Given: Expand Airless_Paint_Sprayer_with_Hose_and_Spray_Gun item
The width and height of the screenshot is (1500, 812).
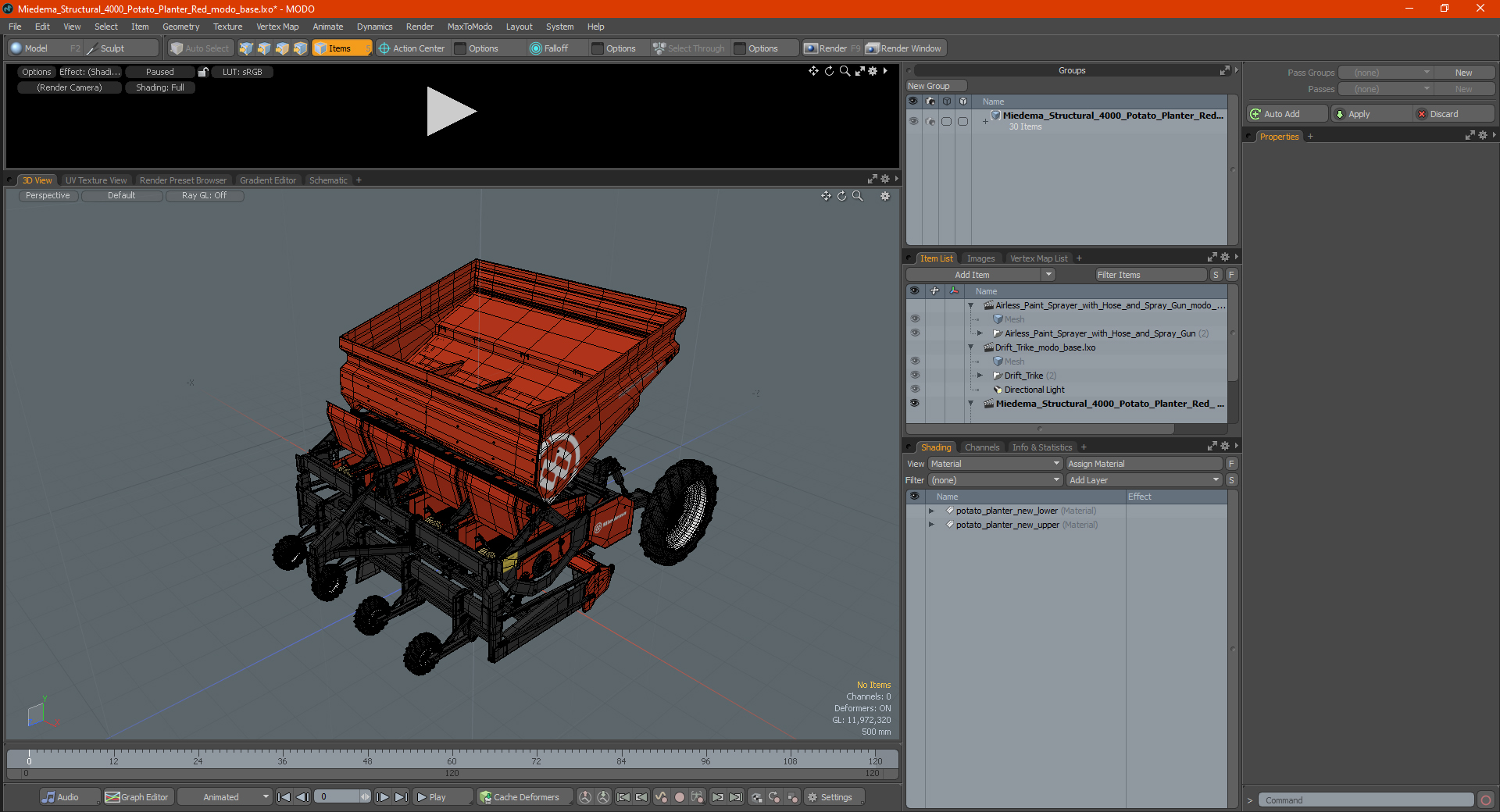Looking at the screenshot, I should pyautogui.click(x=980, y=333).
